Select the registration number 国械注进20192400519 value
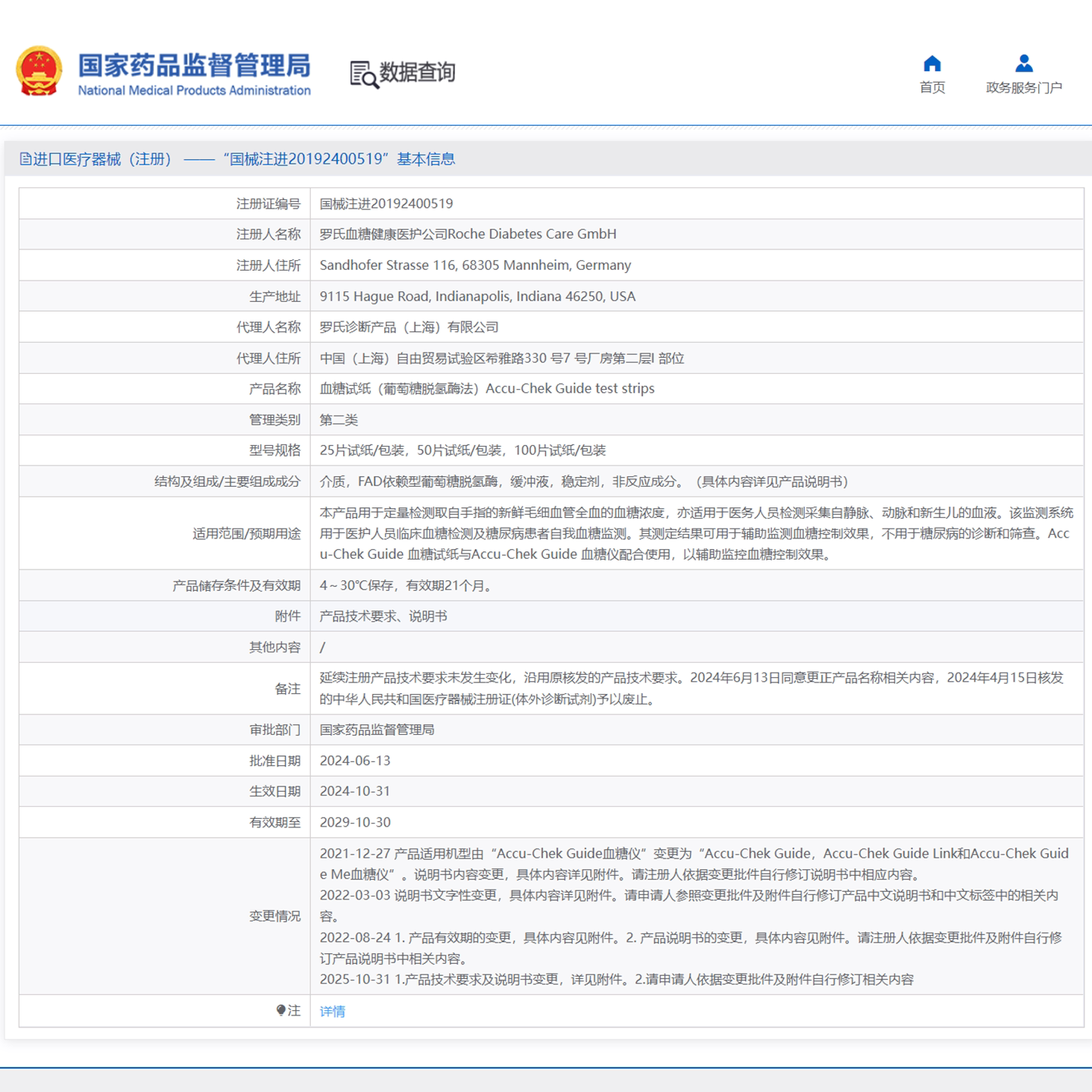Image resolution: width=1092 pixels, height=1092 pixels. pos(386,203)
